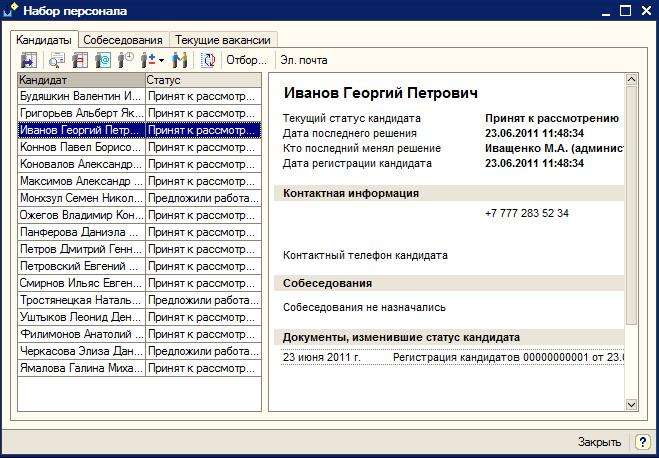Click the Статус column header
The height and width of the screenshot is (458, 659).
pyautogui.click(x=203, y=79)
